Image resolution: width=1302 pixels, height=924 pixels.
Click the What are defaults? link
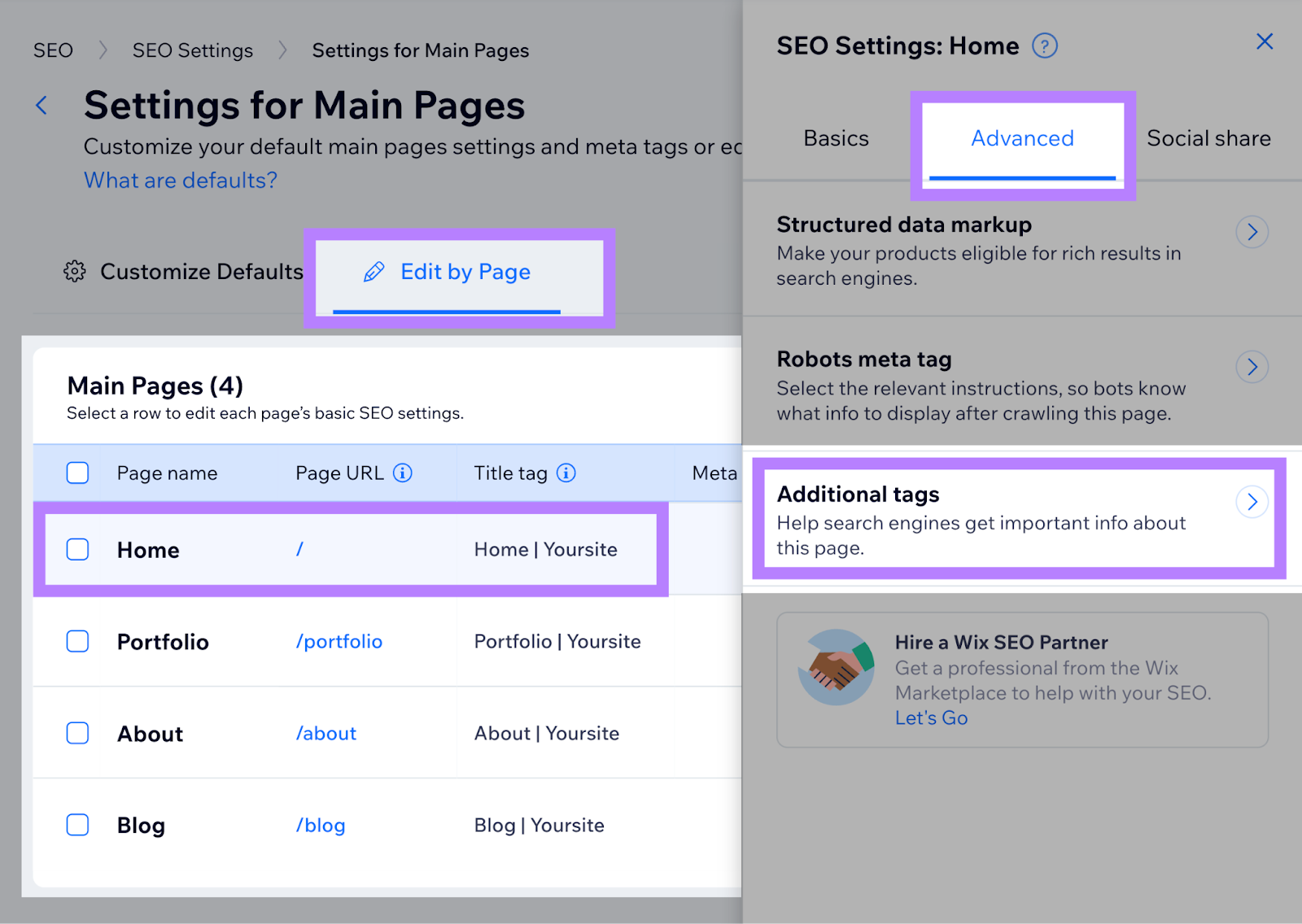click(181, 180)
